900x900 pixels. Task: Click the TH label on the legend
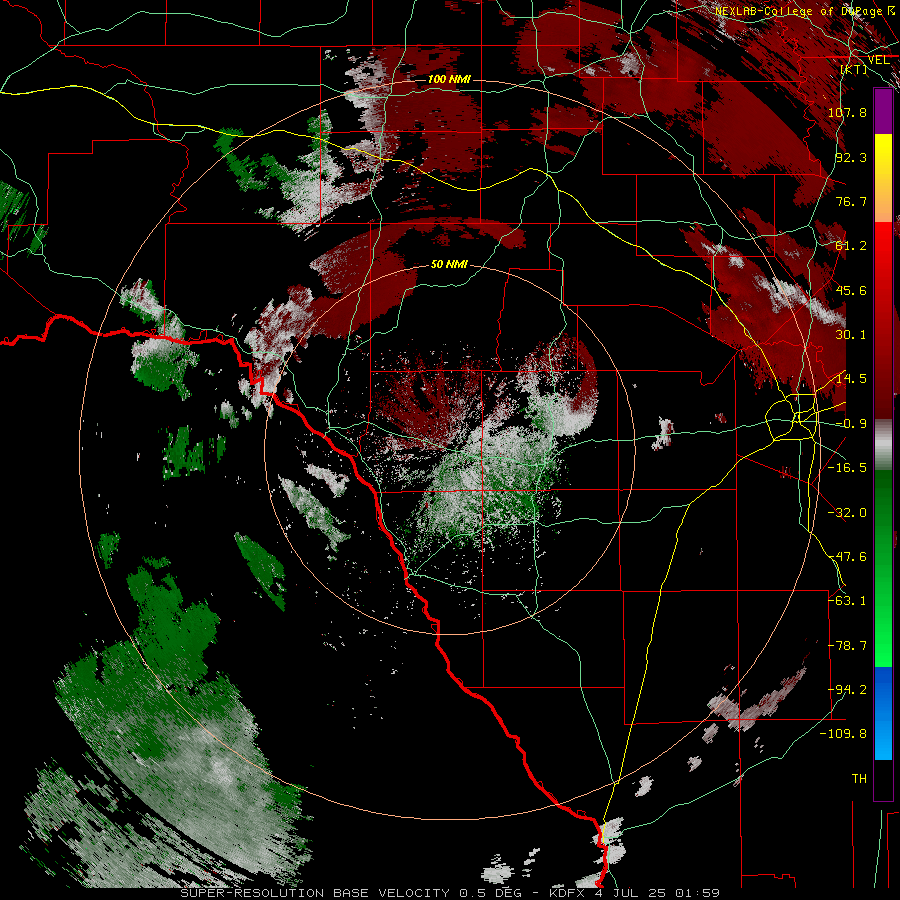point(859,779)
